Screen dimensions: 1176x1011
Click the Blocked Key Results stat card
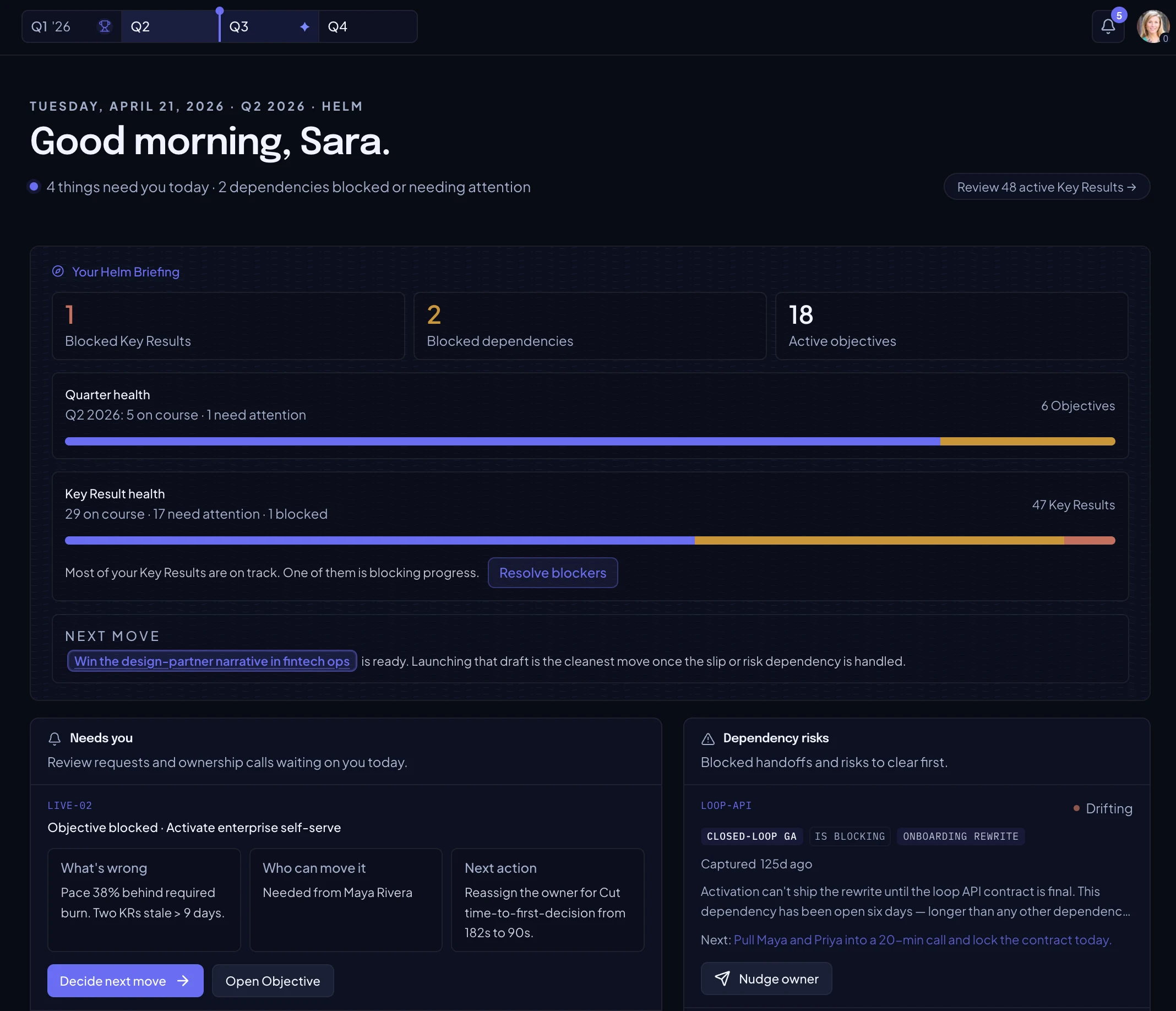[x=228, y=326]
